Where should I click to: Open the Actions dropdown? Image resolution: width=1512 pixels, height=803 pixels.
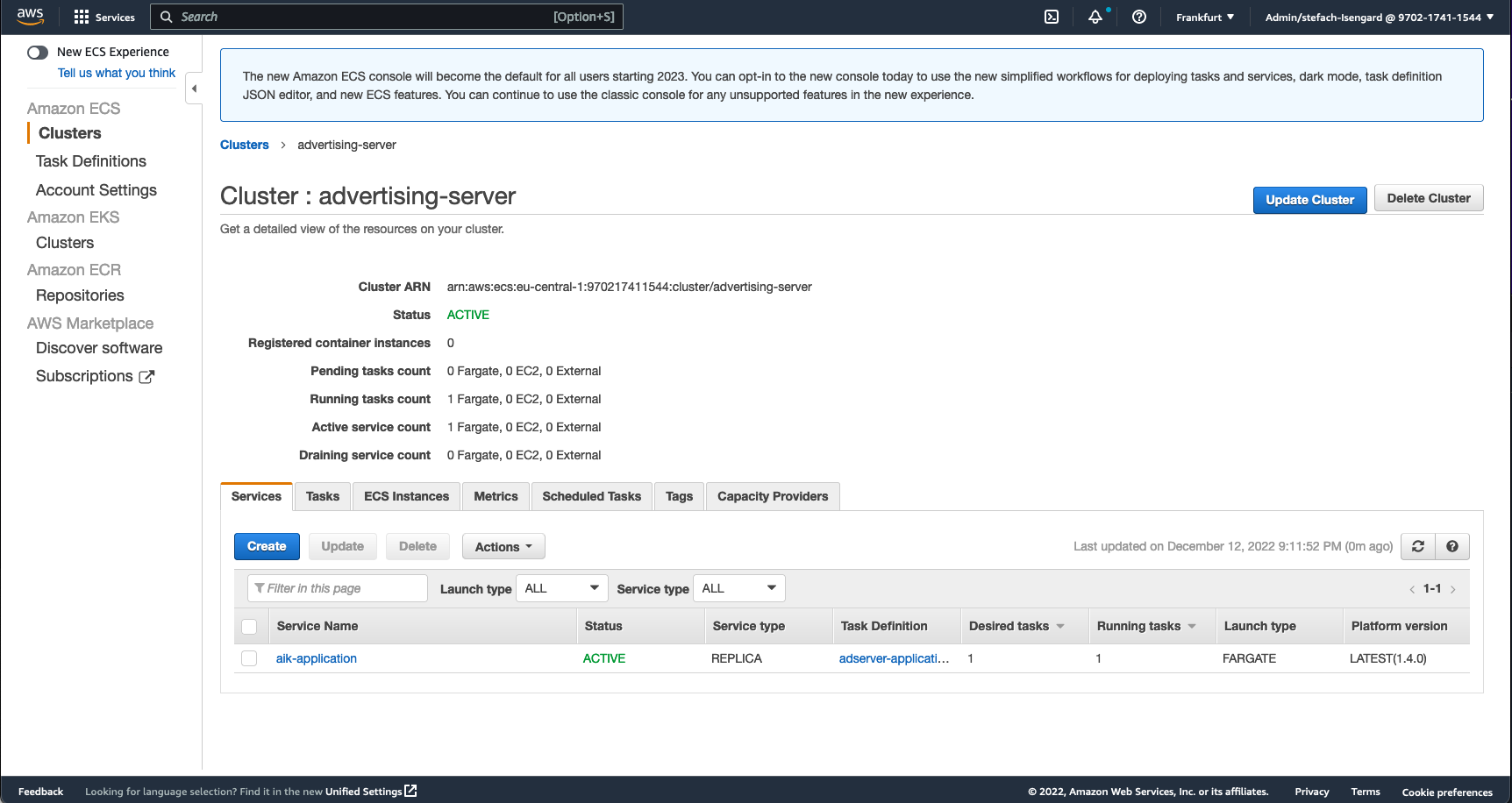coord(503,547)
